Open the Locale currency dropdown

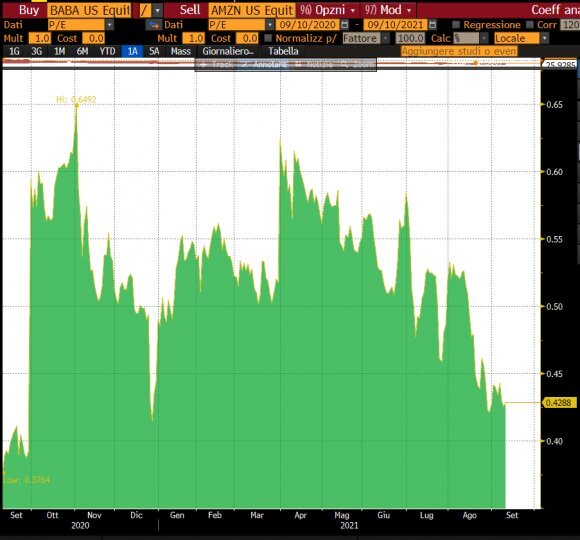pyautogui.click(x=544, y=38)
